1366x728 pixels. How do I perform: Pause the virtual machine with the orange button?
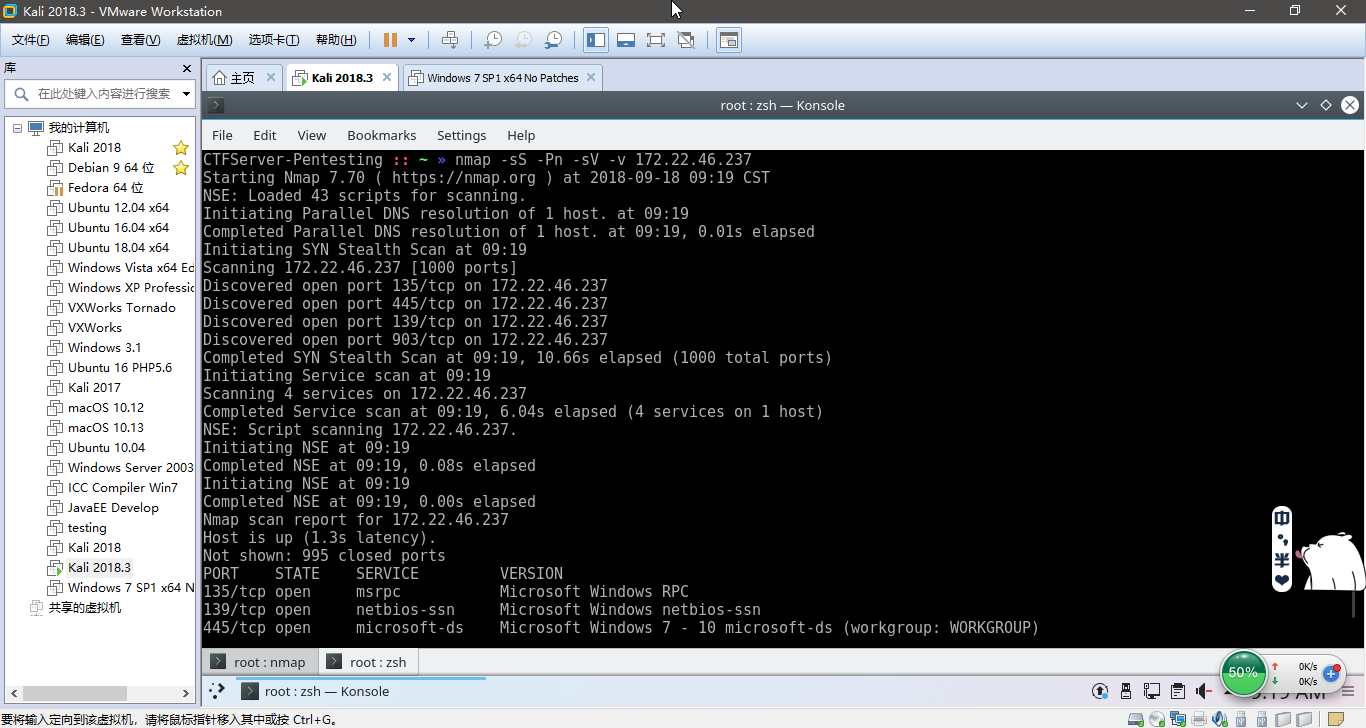point(390,40)
